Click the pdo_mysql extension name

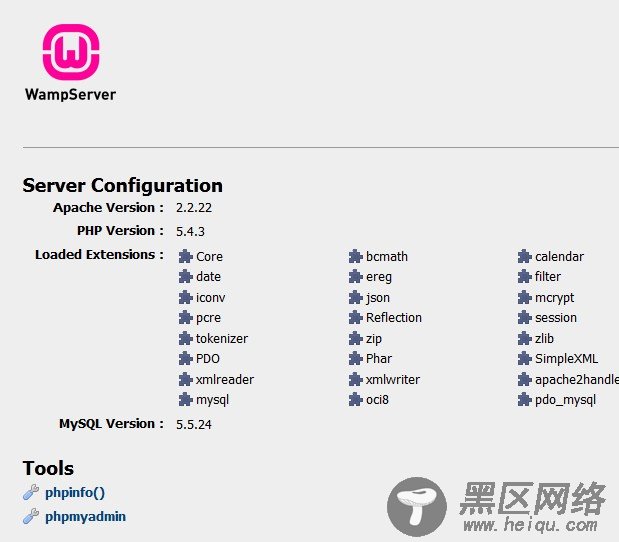(565, 400)
